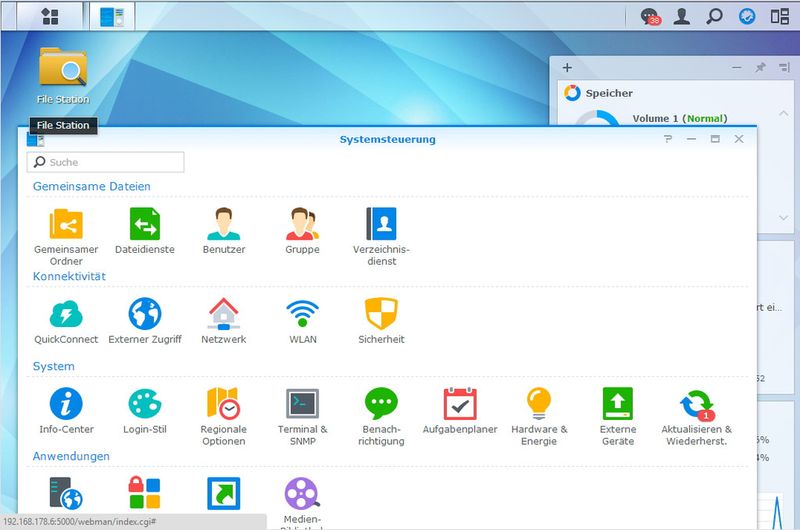Open QuickConnect settings
The width and height of the screenshot is (800, 530).
(x=66, y=313)
